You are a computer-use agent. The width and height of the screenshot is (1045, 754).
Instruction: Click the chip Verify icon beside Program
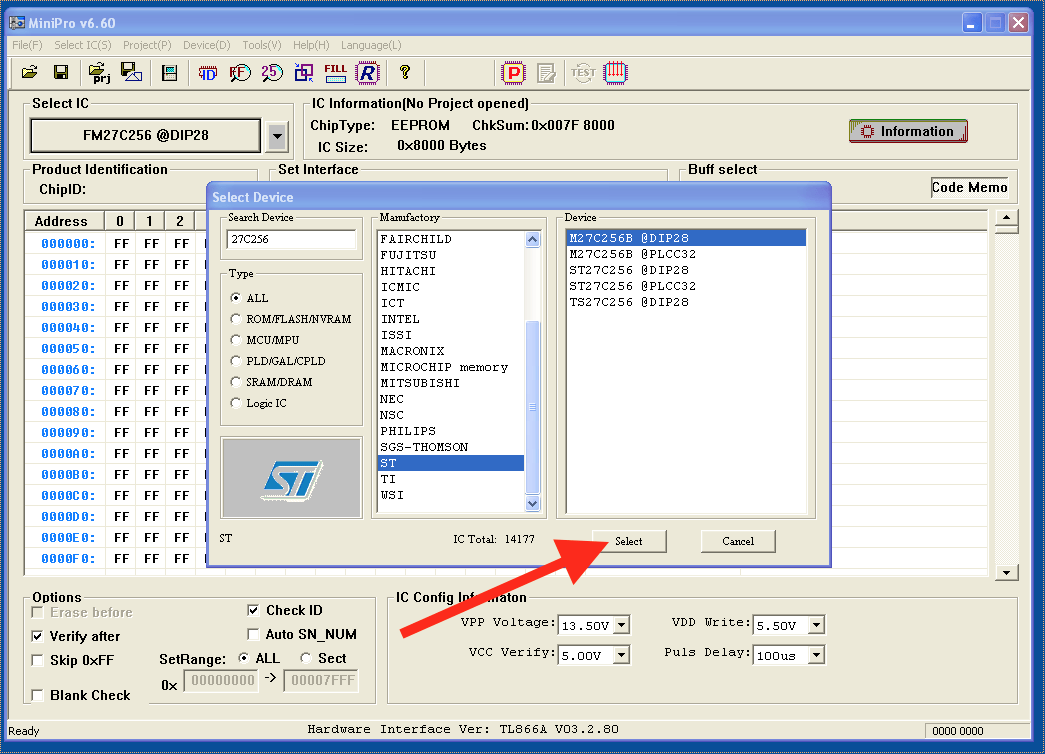(545, 72)
